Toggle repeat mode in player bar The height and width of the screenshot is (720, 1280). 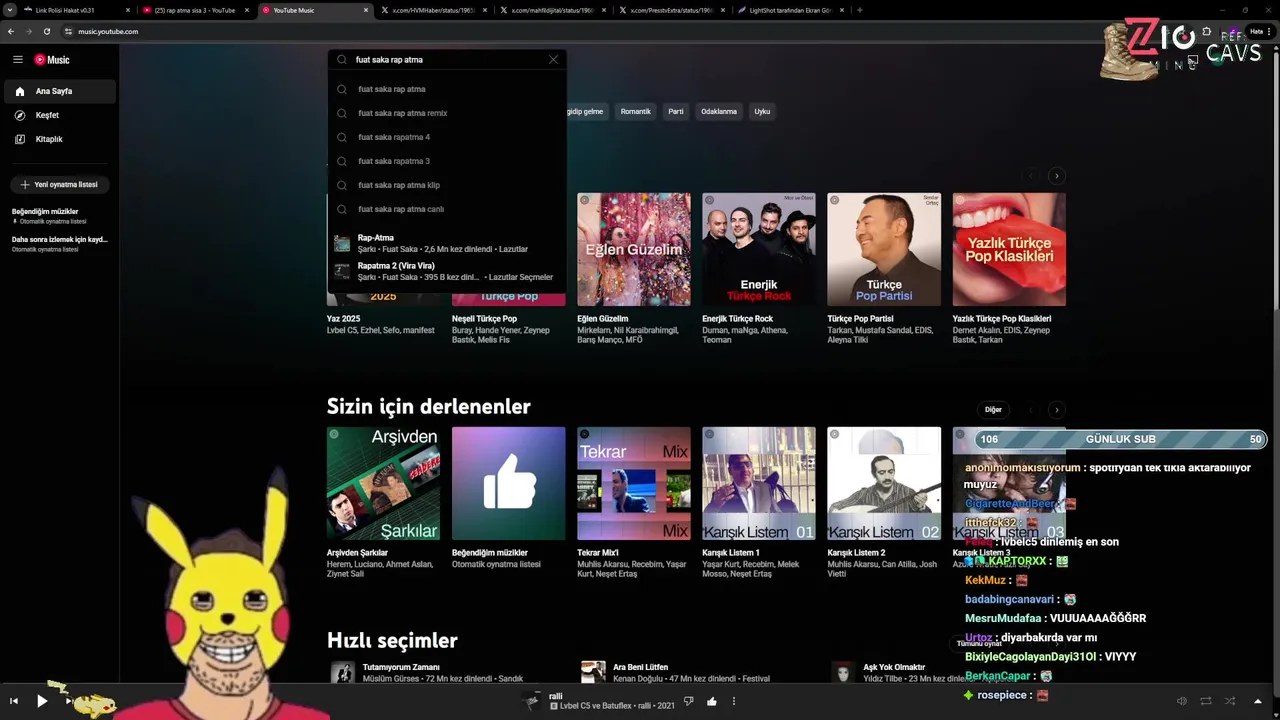point(1206,701)
